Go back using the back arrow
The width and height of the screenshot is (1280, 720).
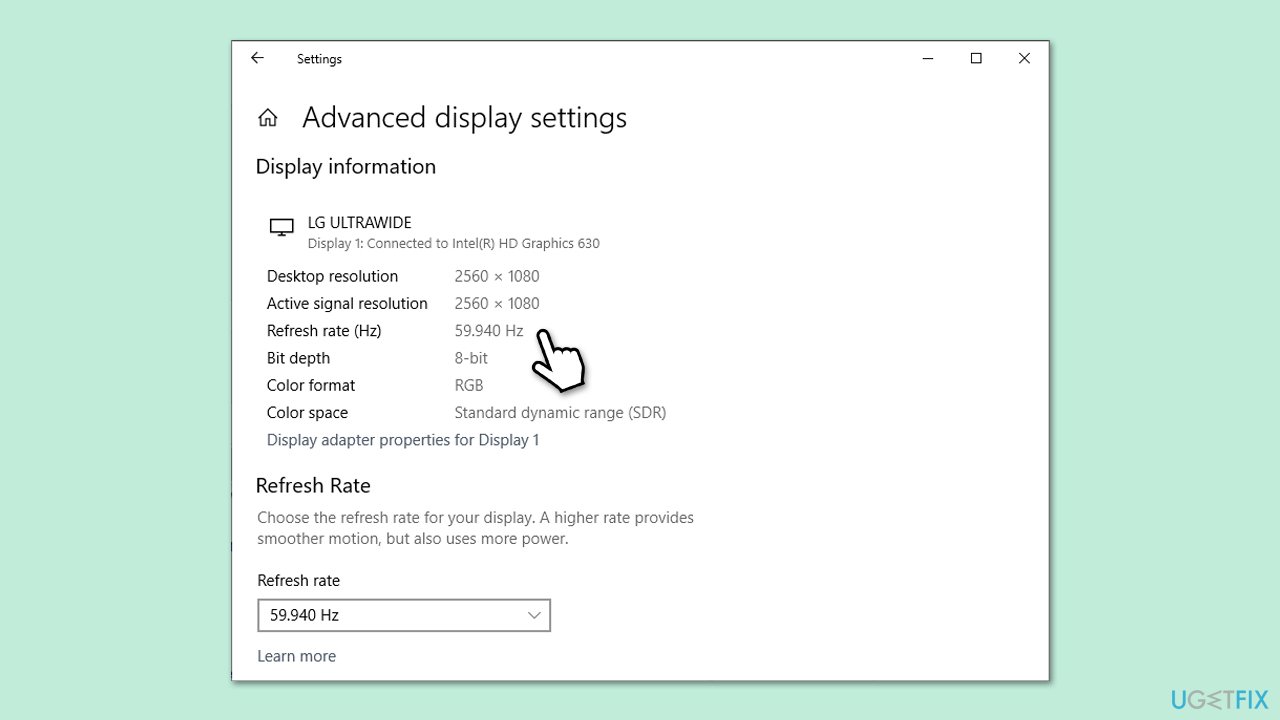point(257,59)
